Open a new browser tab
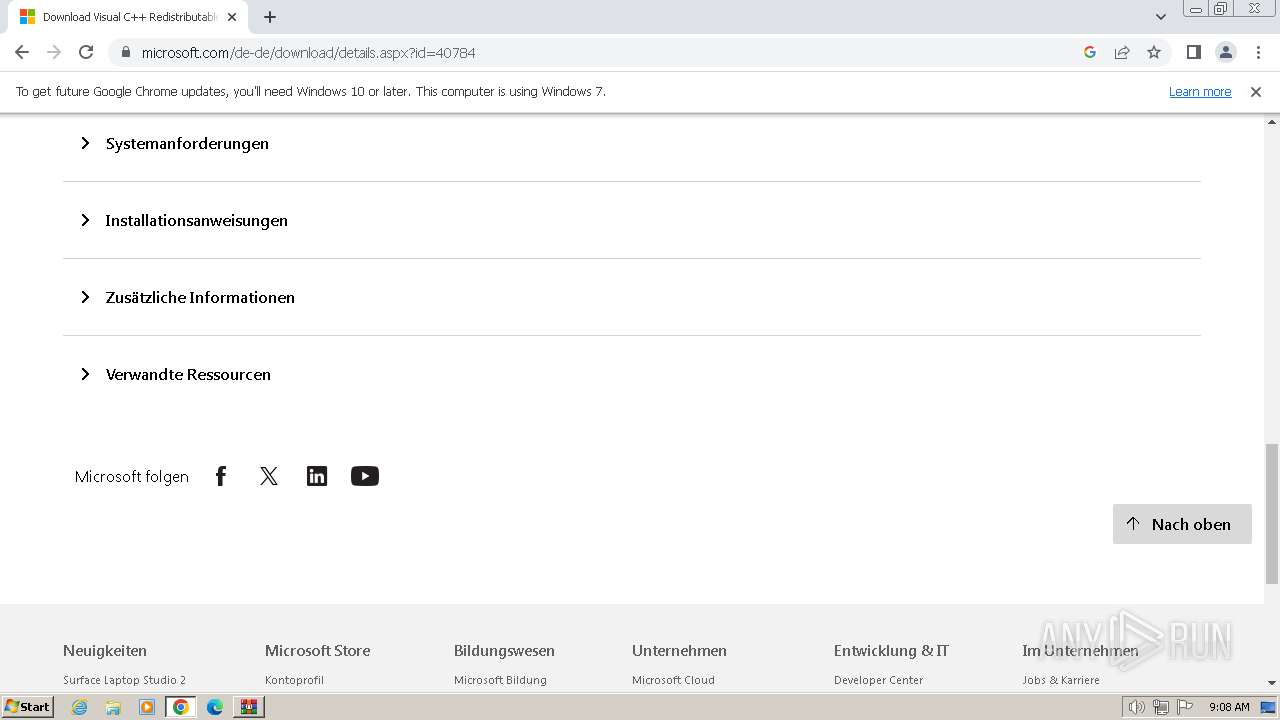 point(270,17)
